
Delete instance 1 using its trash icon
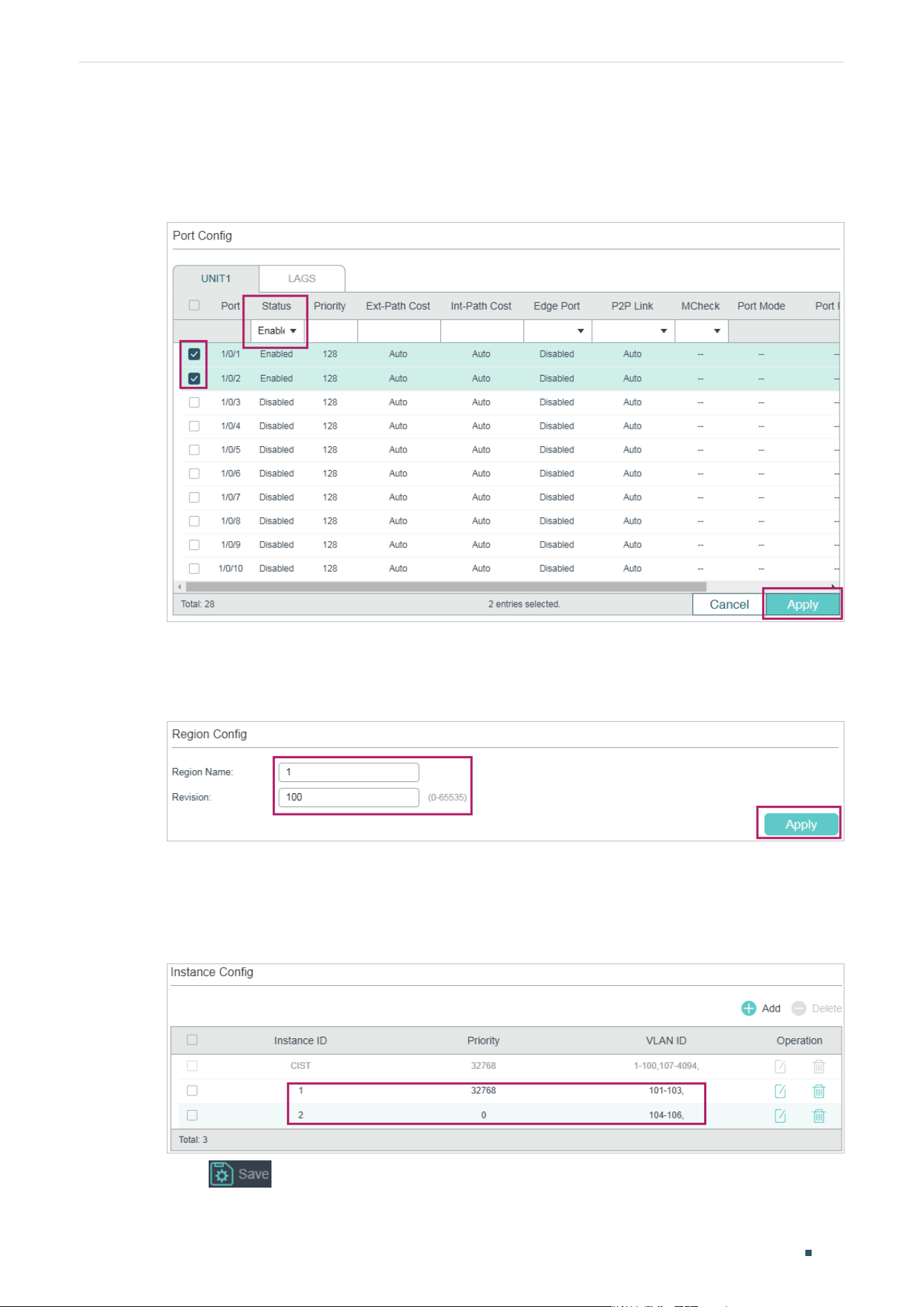[x=819, y=1091]
